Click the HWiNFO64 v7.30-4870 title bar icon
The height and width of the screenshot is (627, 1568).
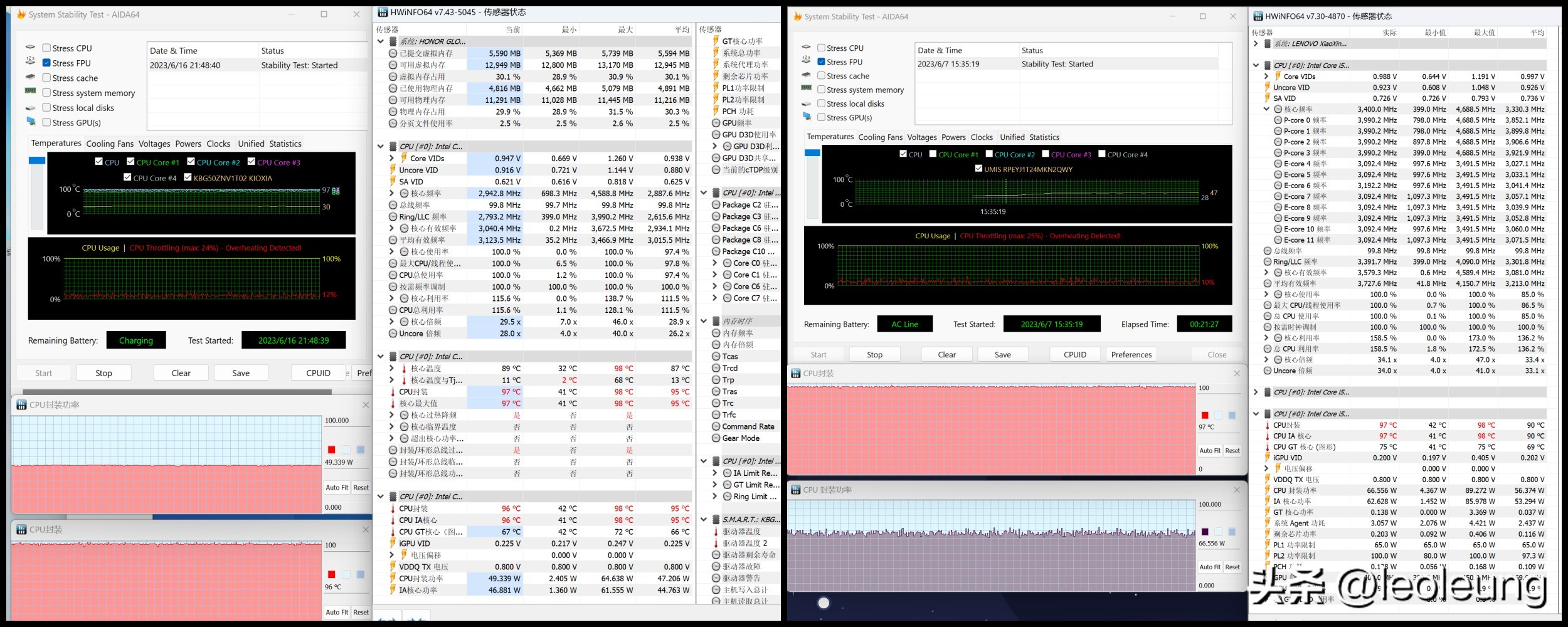click(x=1257, y=16)
